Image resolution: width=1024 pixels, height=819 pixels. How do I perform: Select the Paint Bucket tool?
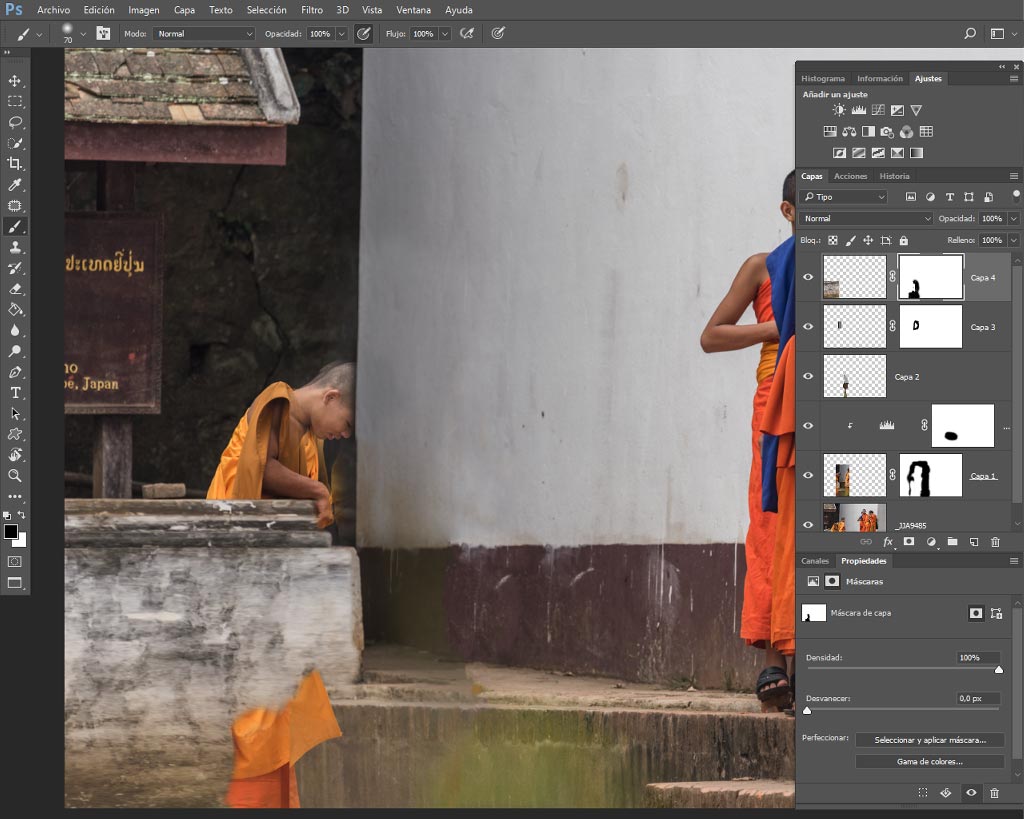(x=14, y=310)
